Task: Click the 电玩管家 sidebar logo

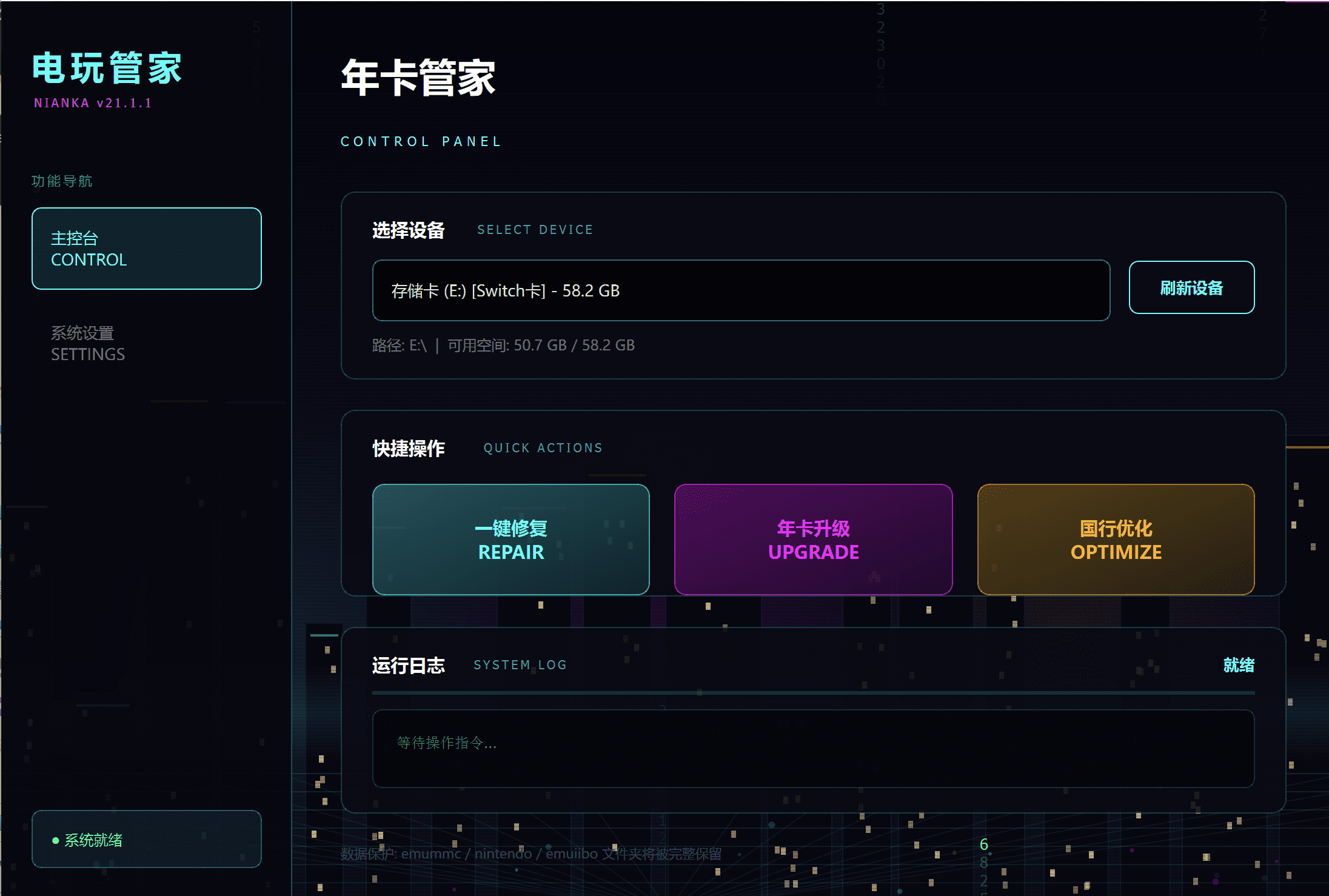Action: click(107, 68)
